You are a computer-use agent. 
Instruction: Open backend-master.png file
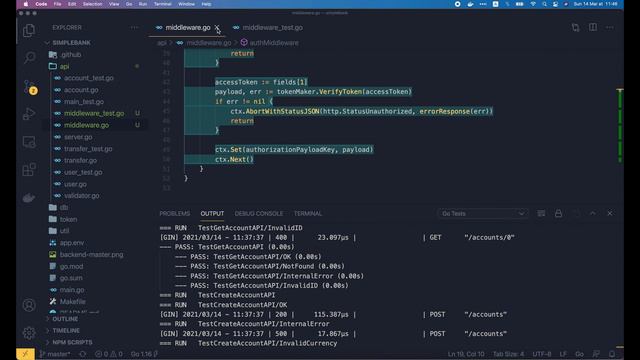point(91,254)
